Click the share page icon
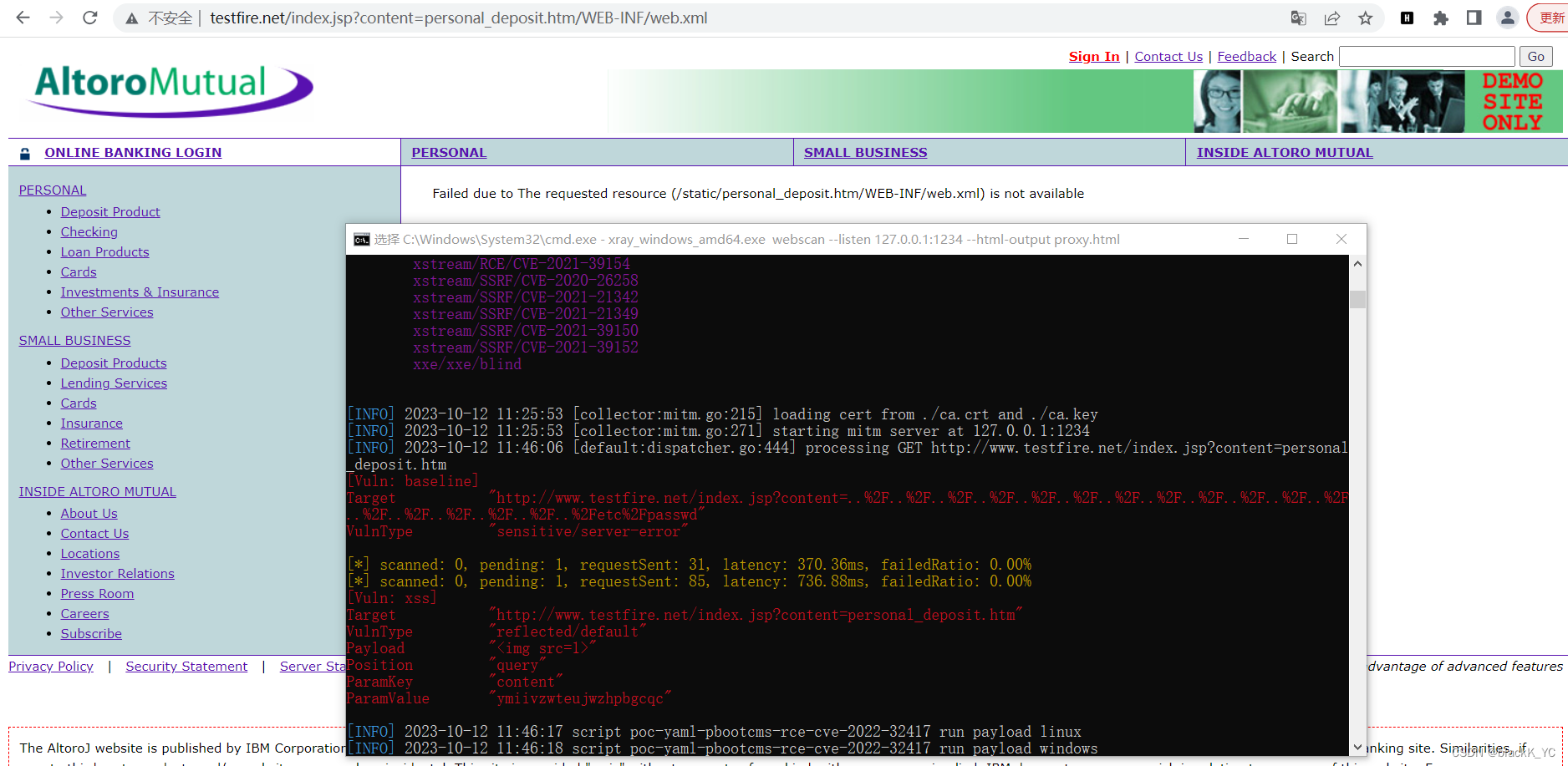The width and height of the screenshot is (1568, 766). click(1332, 18)
